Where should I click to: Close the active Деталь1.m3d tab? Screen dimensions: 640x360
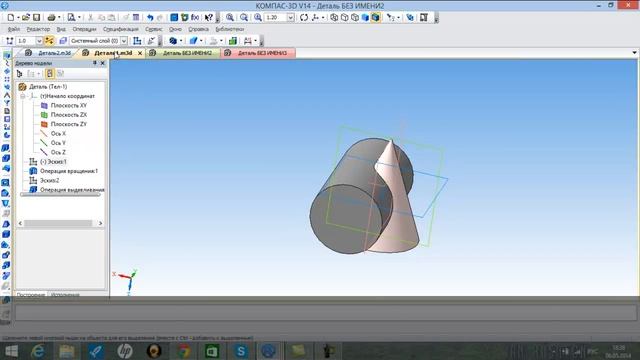[x=140, y=53]
